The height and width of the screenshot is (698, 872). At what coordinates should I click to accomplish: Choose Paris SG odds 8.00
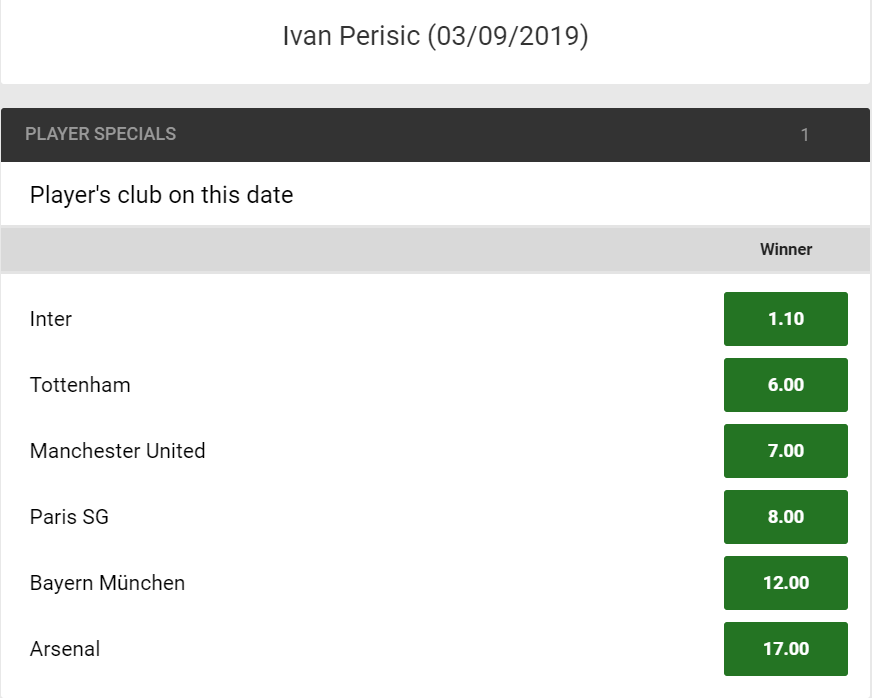click(785, 517)
